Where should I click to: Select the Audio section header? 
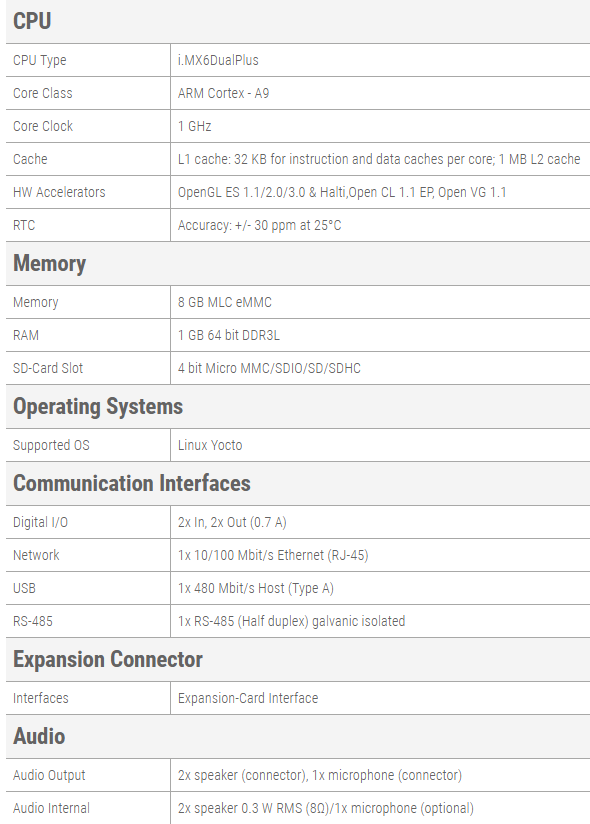[x=39, y=736]
